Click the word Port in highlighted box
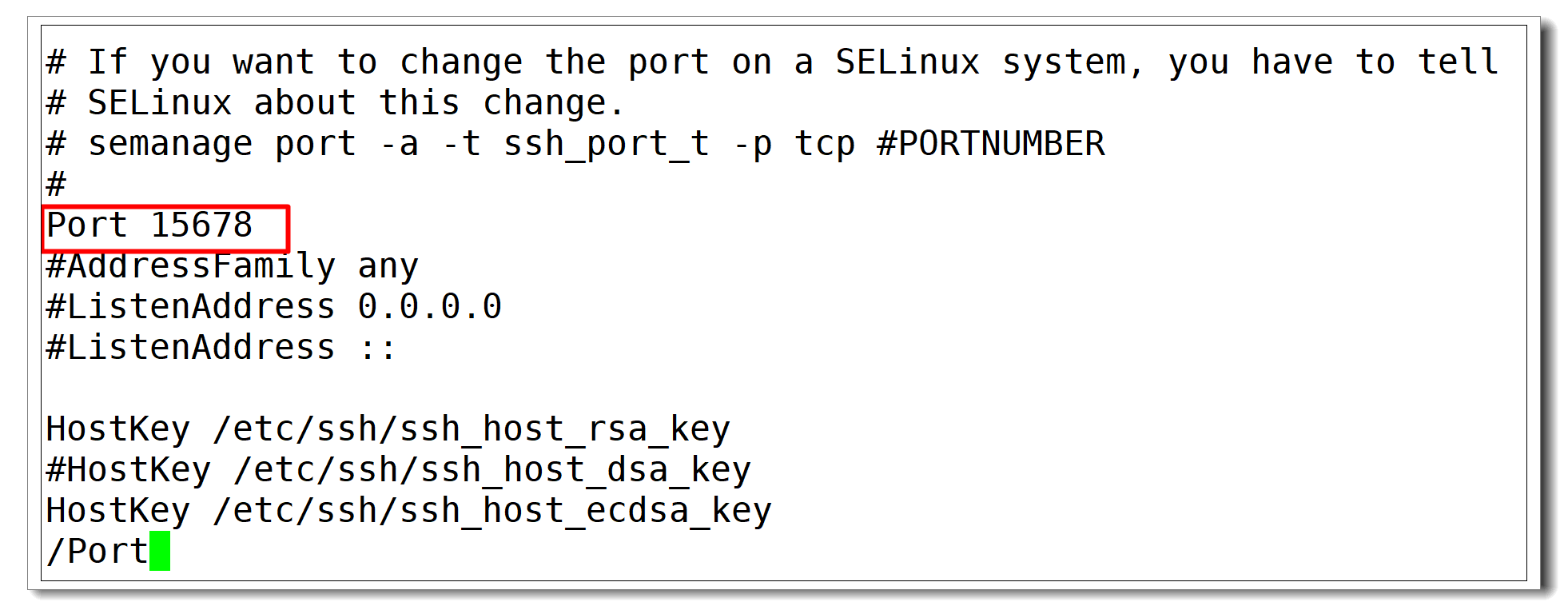1568x606 pixels. click(x=87, y=225)
